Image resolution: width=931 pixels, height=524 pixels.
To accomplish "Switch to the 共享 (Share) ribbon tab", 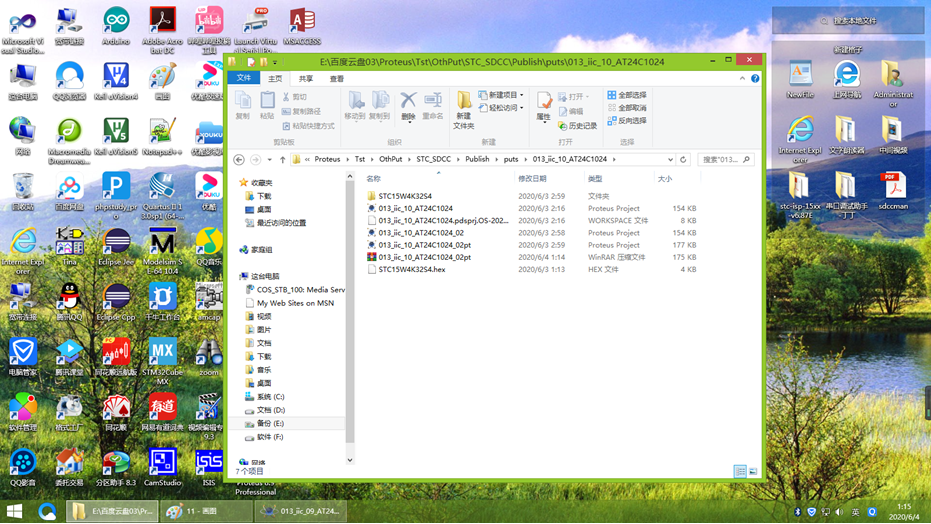I will point(306,78).
